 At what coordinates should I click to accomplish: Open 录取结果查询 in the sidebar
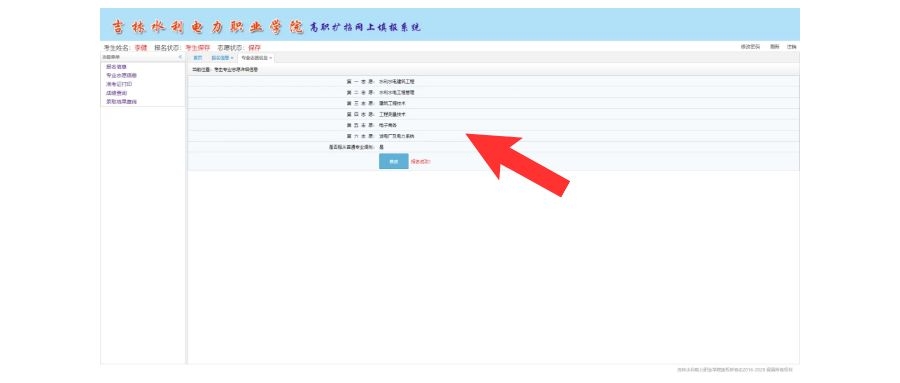121,102
